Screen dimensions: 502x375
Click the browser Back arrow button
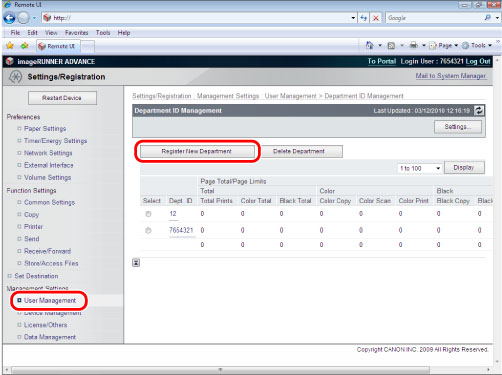pyautogui.click(x=9, y=18)
